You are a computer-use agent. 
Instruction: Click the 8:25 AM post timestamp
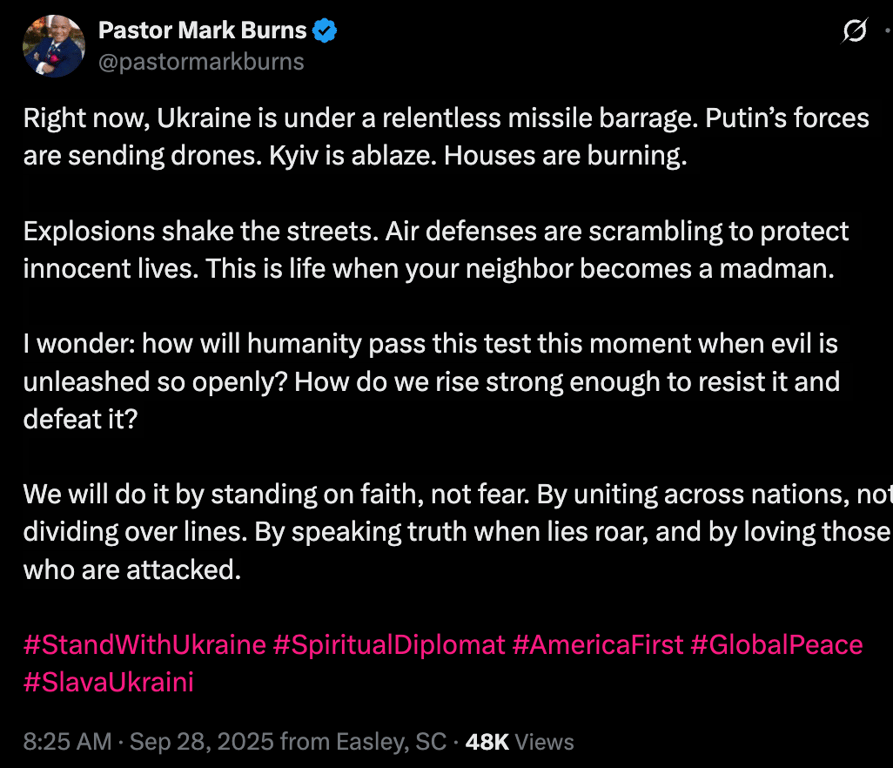click(x=65, y=742)
